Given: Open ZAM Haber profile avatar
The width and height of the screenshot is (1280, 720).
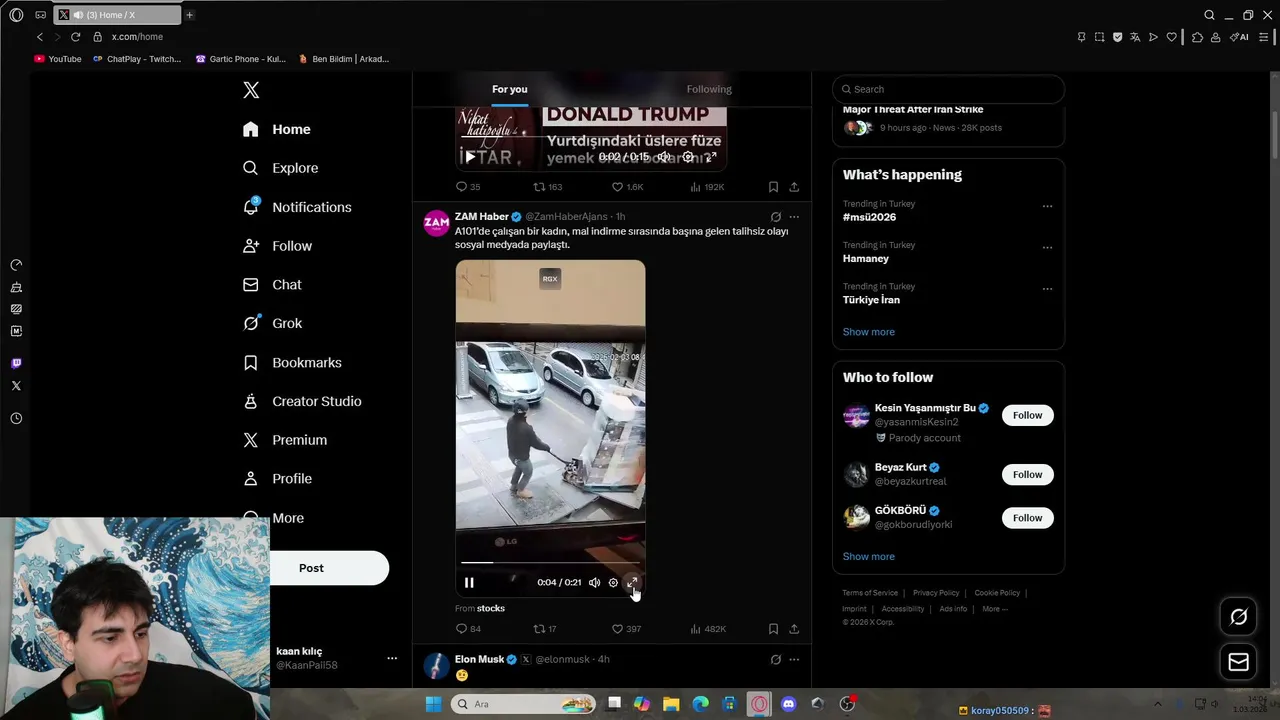Looking at the screenshot, I should click(x=436, y=223).
